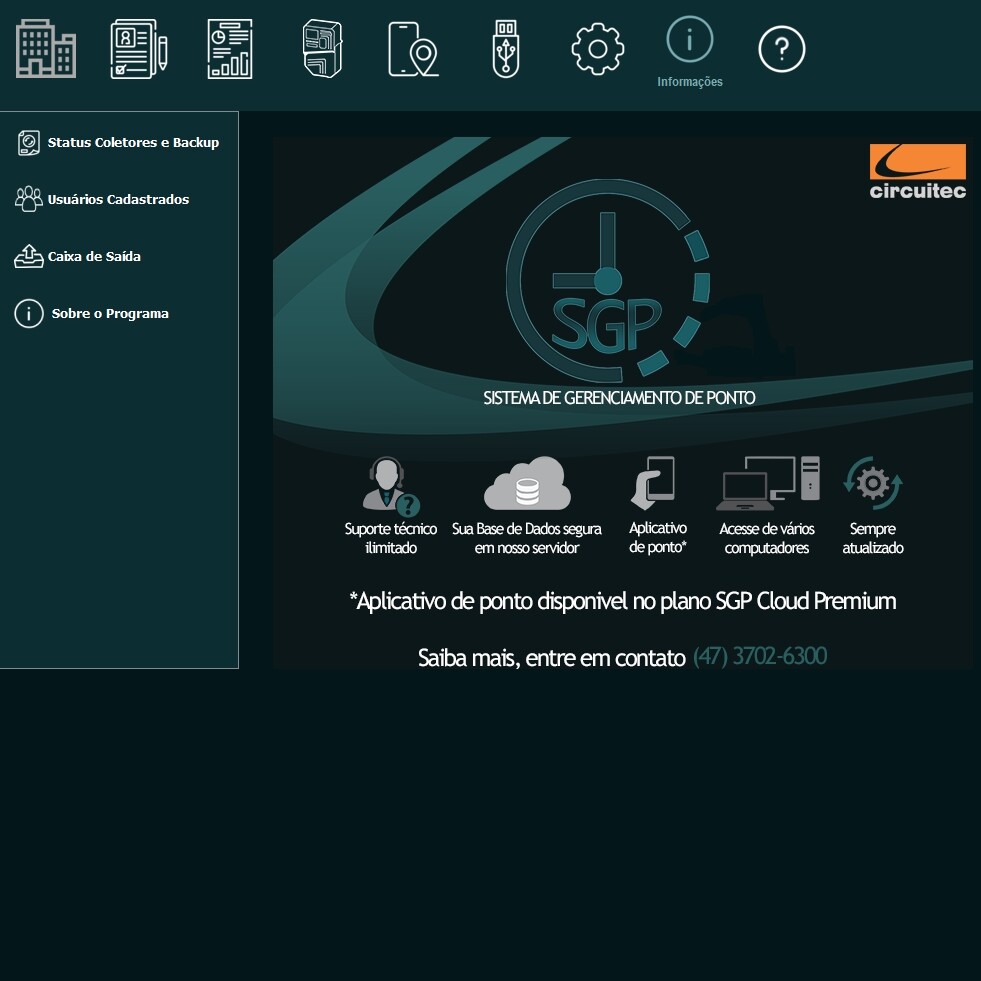981x981 pixels.
Task: Click the SGP clock logo
Action: (x=607, y=280)
